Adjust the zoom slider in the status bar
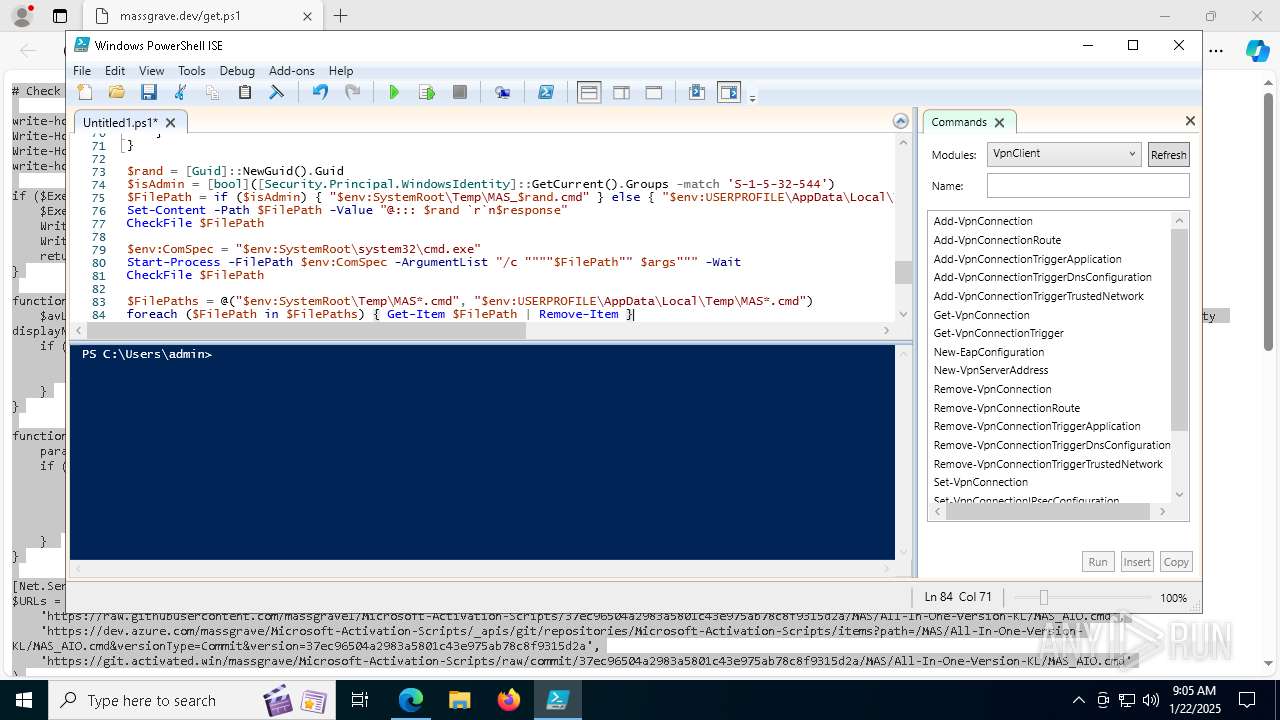 pos(1043,597)
